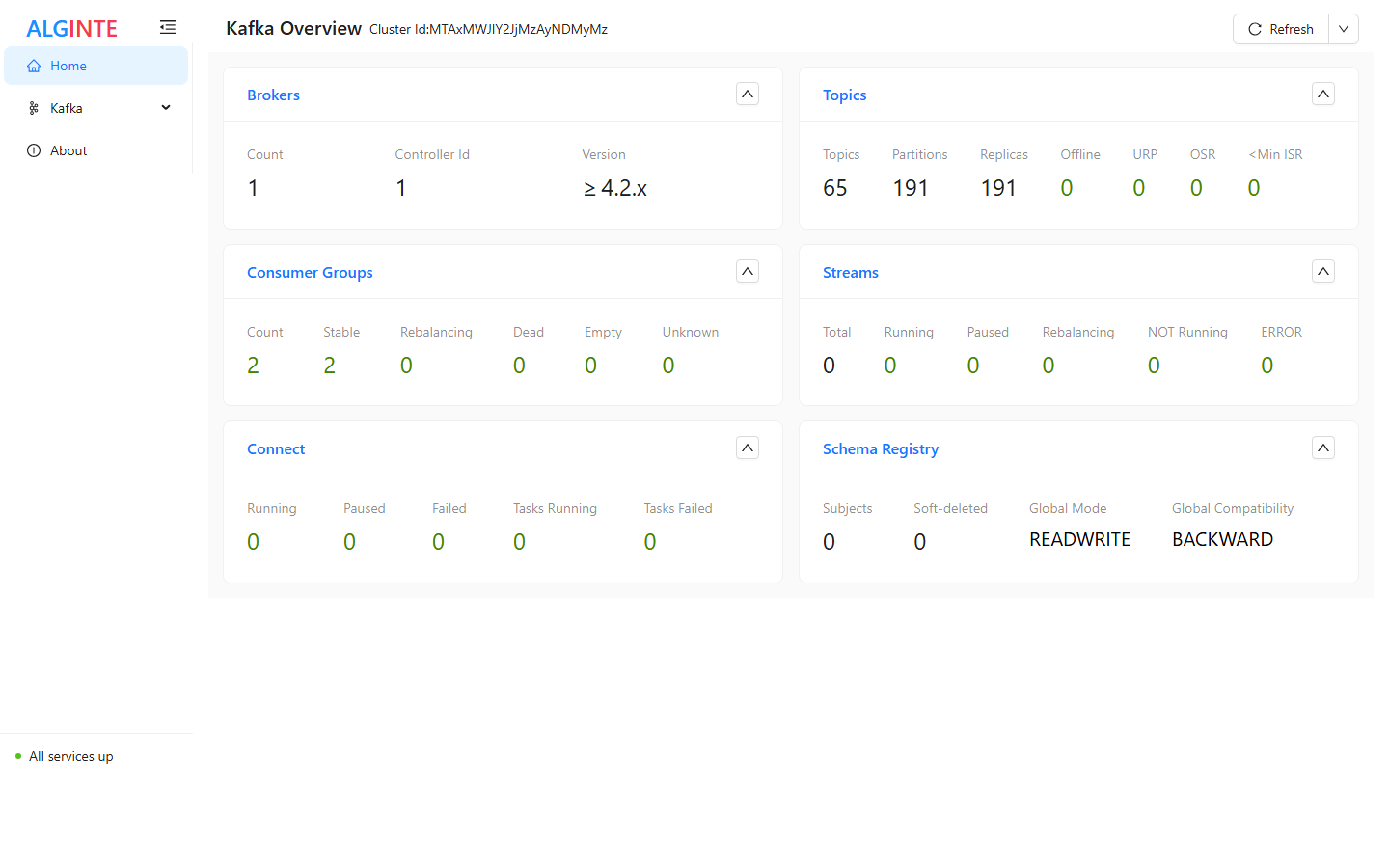Click the Partitions value 191

pyautogui.click(x=911, y=188)
